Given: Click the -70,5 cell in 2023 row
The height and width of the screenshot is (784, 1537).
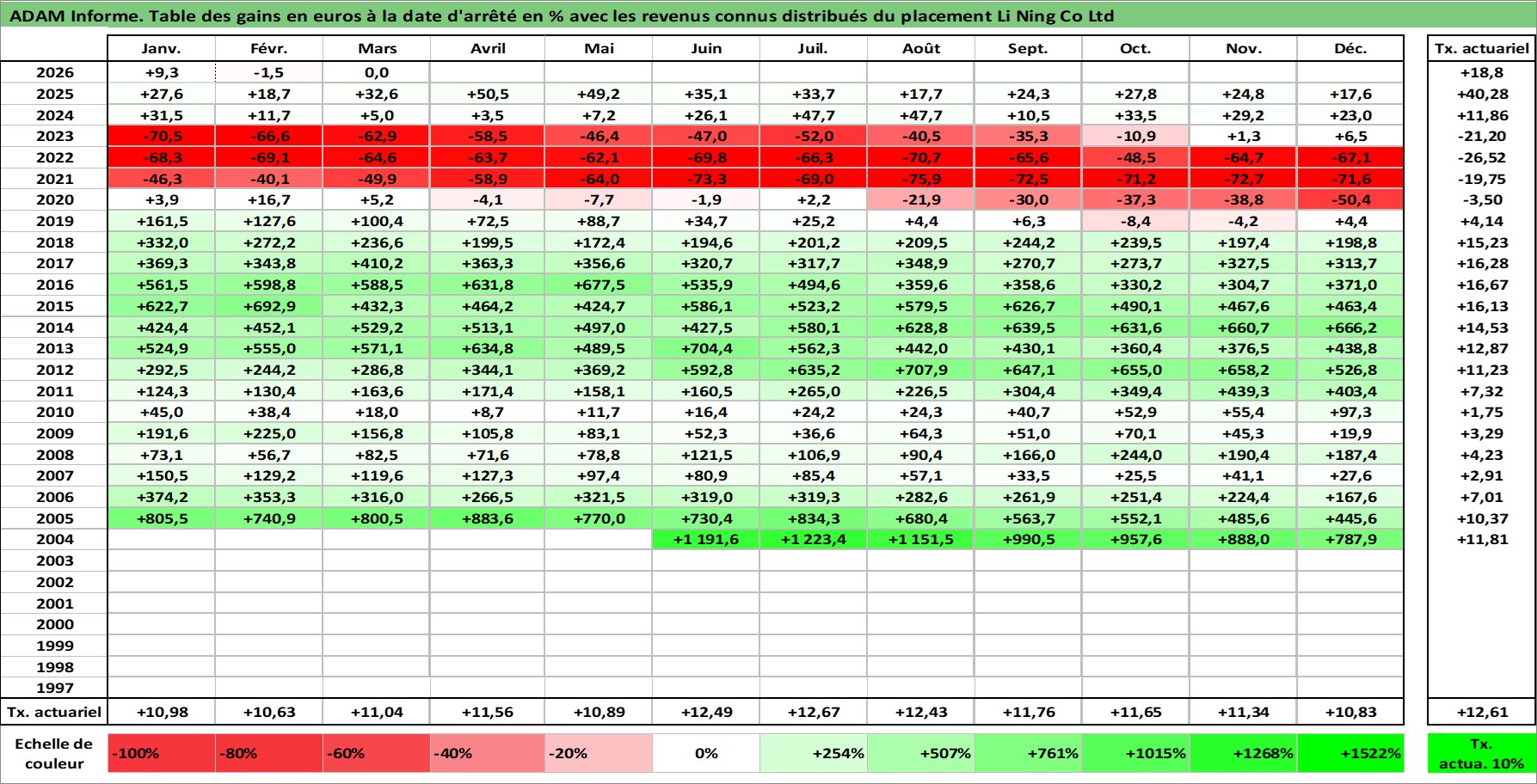Looking at the screenshot, I should click(162, 136).
